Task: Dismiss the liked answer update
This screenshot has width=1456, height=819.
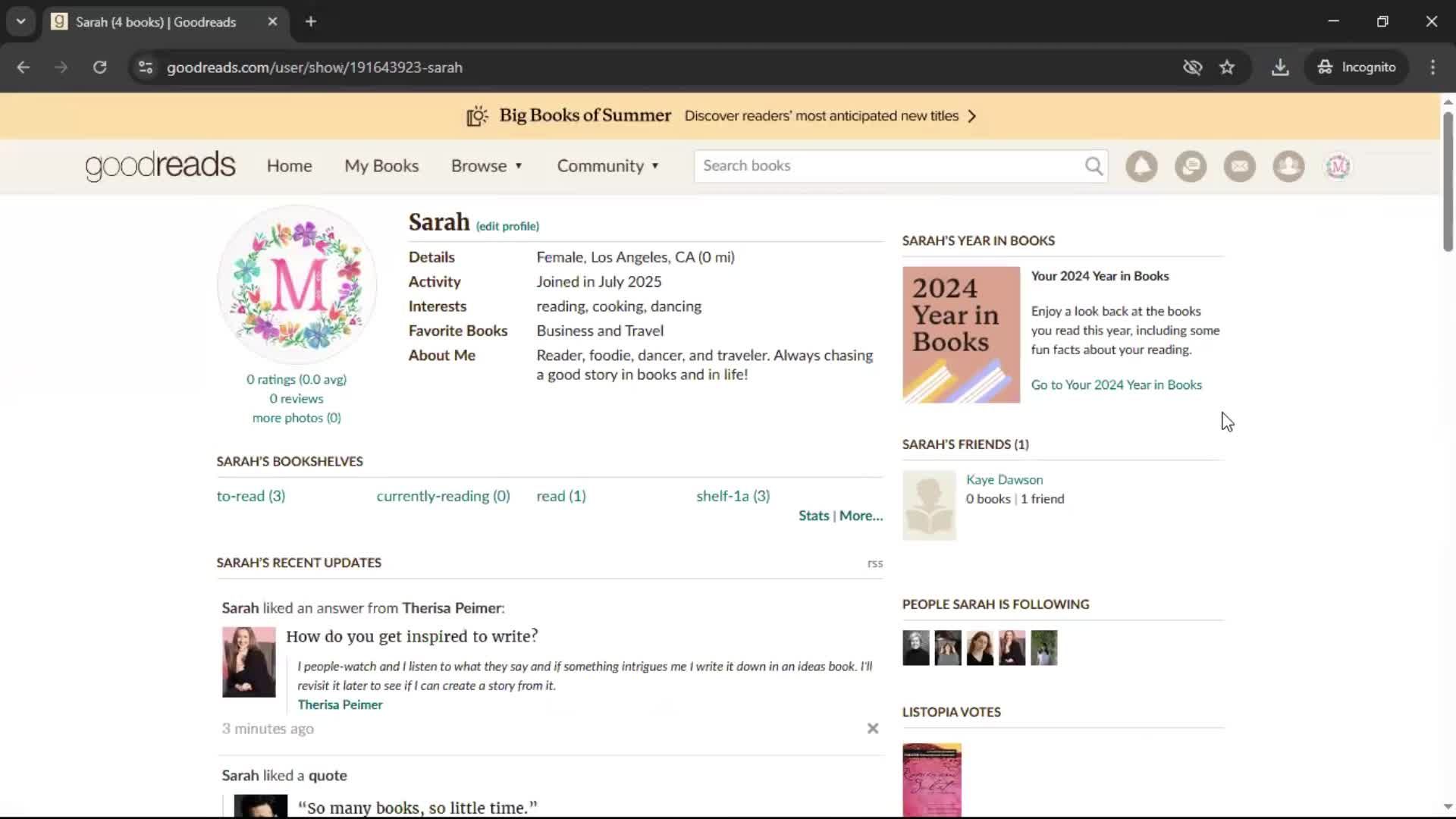Action: tap(873, 728)
